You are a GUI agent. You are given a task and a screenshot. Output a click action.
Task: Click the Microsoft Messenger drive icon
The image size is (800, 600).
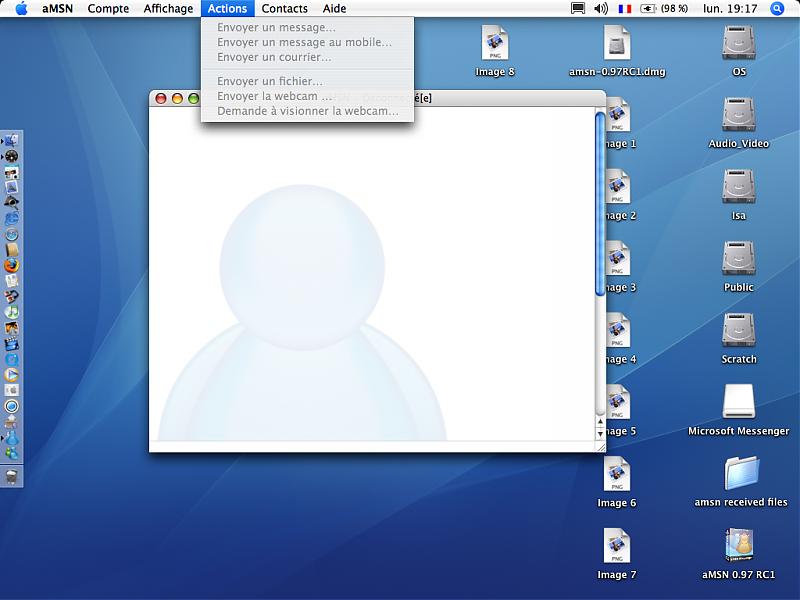point(738,402)
